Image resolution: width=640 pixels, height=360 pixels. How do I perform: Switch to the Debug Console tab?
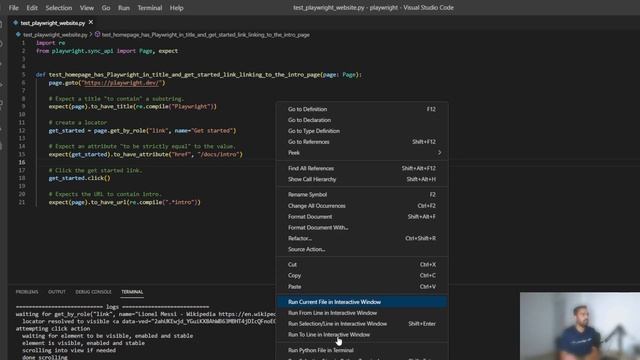(93, 292)
